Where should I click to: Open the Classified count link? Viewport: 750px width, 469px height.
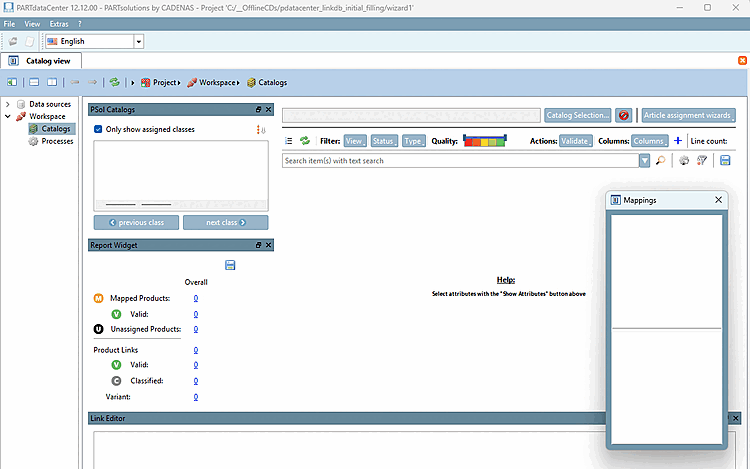click(196, 381)
